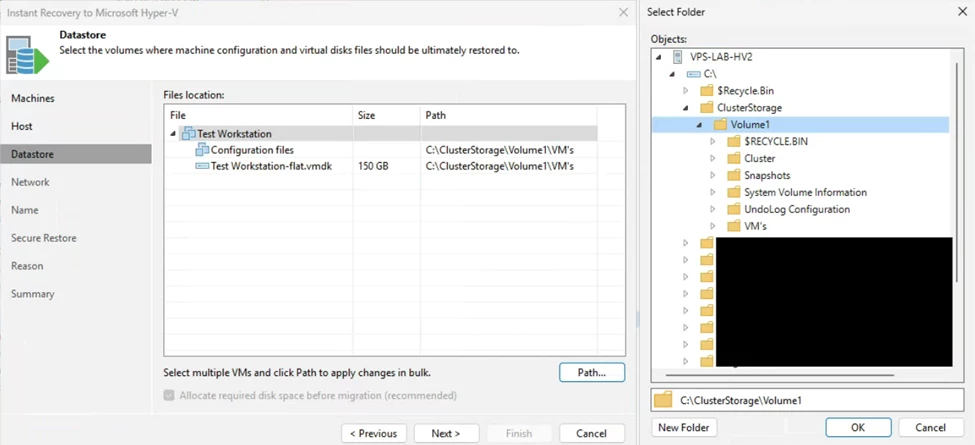Expand the Cluster folder node
Viewport: 975px width, 445px height.
click(x=713, y=158)
